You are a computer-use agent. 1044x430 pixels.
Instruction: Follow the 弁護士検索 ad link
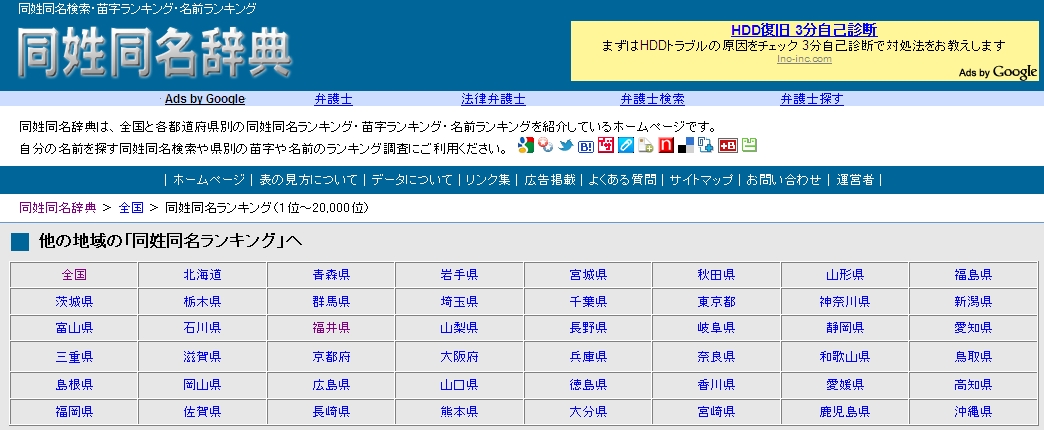tap(652, 99)
